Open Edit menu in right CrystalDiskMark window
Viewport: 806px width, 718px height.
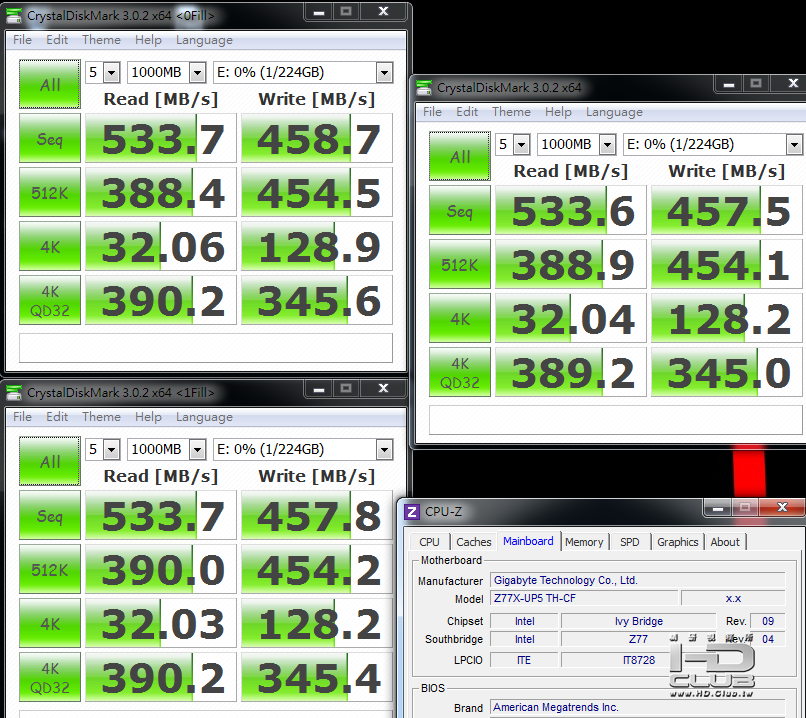click(467, 112)
